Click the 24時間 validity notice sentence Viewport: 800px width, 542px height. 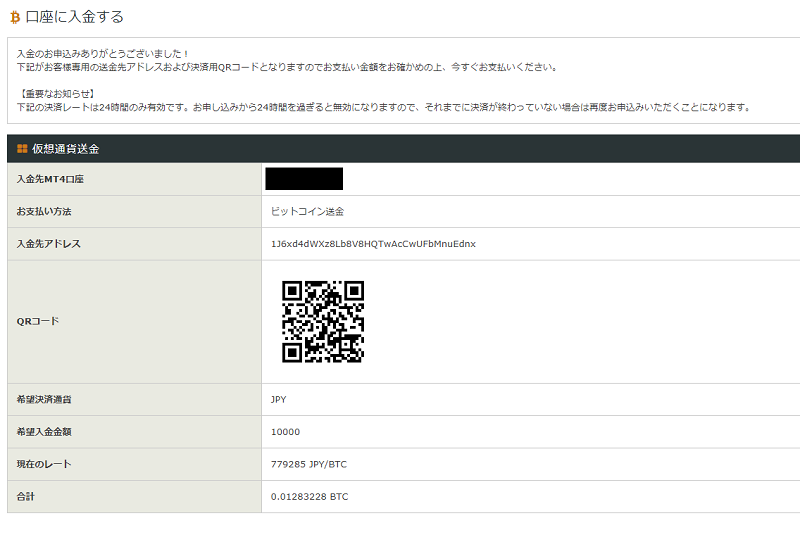[383, 107]
